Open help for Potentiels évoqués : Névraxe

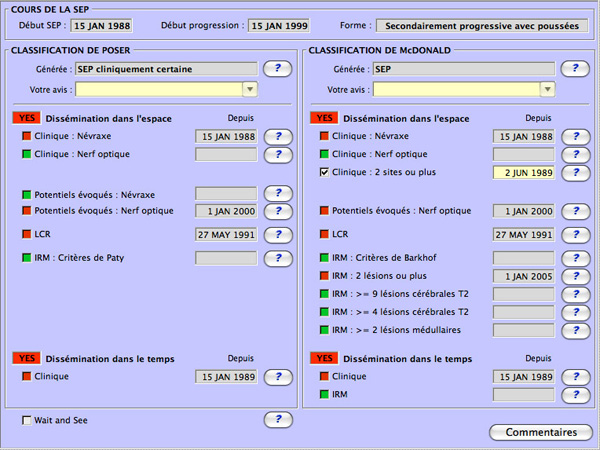tap(278, 193)
